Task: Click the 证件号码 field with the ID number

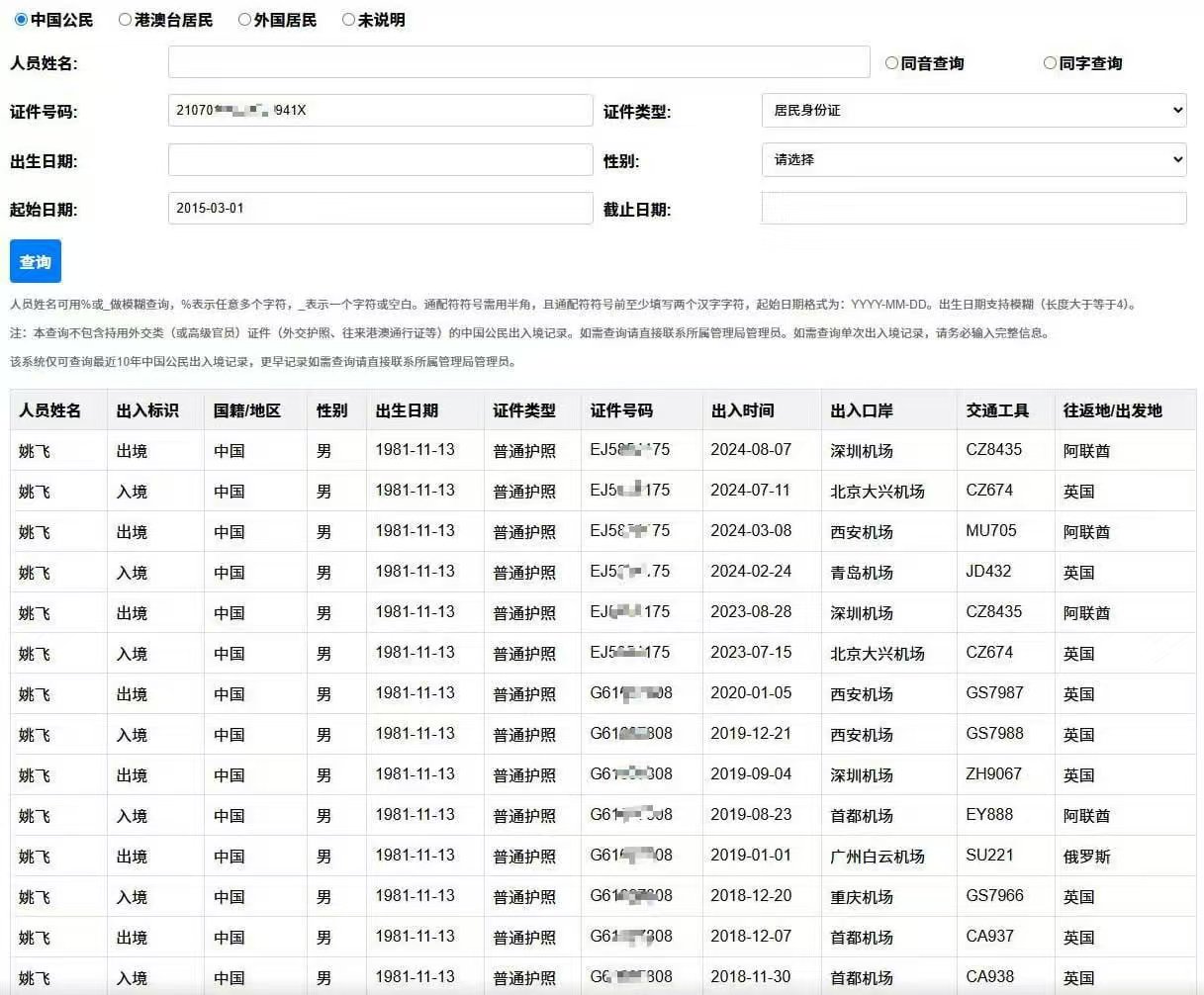Action: pos(380,110)
